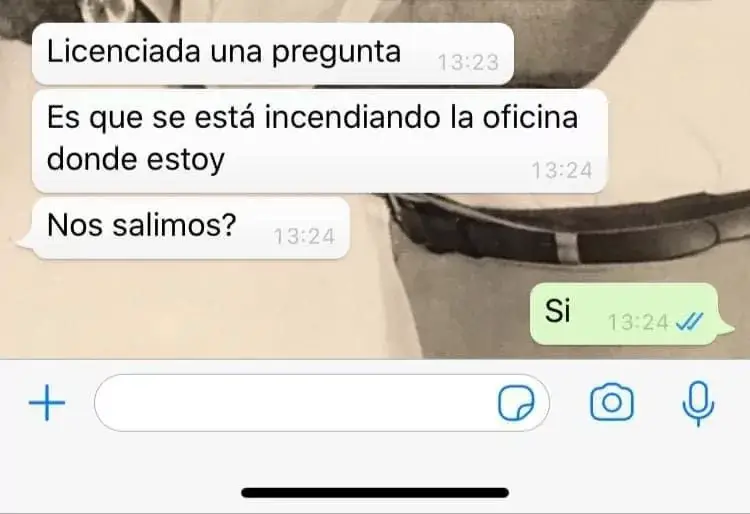
Task: Tap the blue read-receipt double checkmarks
Action: [x=689, y=322]
